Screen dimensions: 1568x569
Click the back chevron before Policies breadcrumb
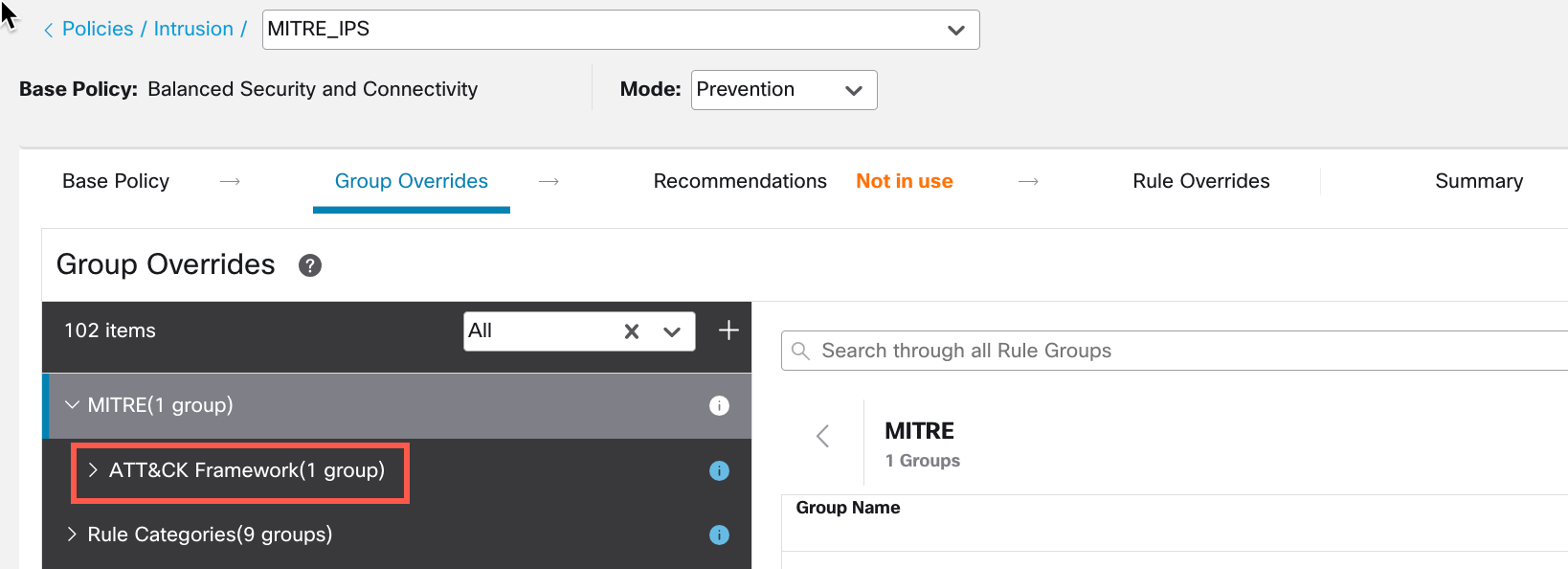pyautogui.click(x=48, y=31)
